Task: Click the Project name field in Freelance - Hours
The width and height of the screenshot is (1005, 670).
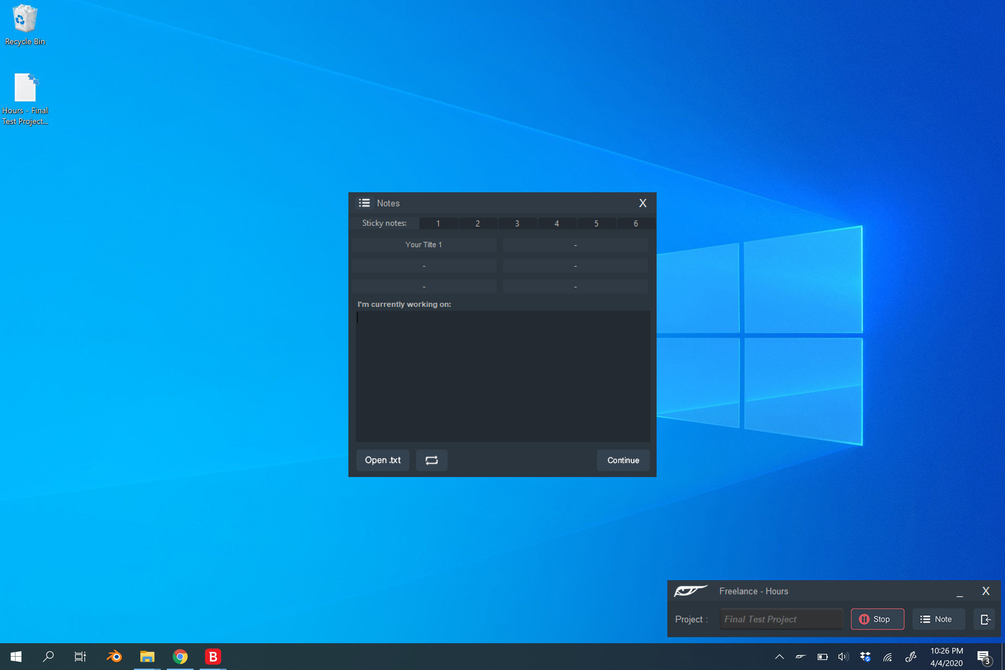Action: [781, 619]
